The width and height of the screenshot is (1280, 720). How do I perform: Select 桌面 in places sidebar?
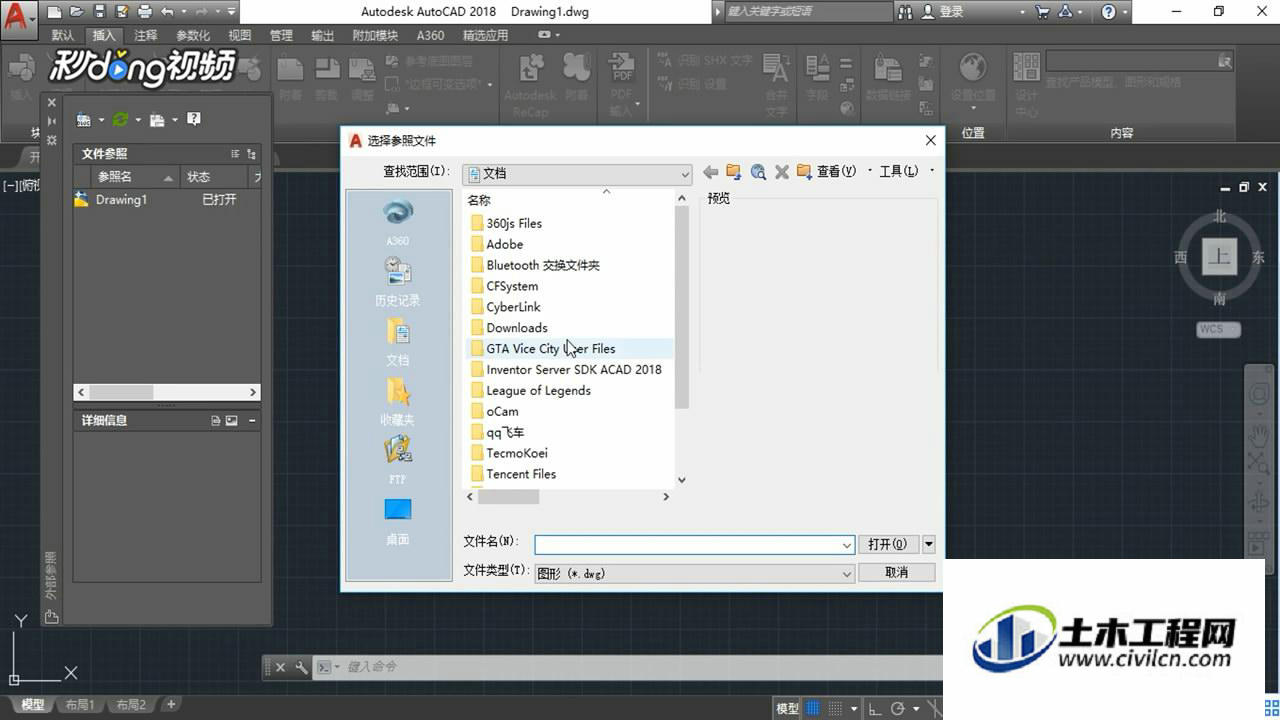pos(397,521)
